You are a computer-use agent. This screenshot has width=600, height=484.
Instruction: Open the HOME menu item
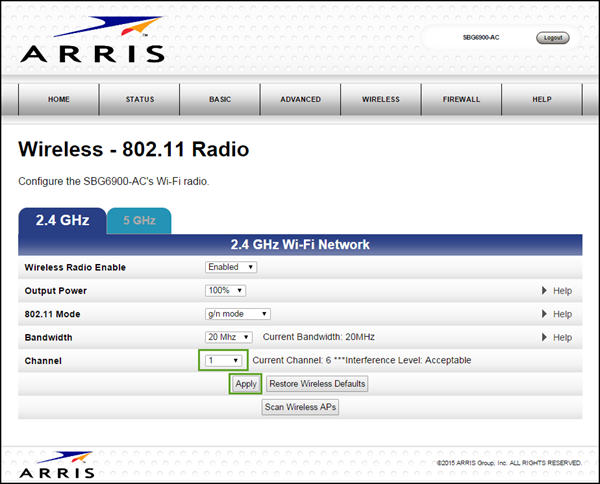(x=59, y=100)
